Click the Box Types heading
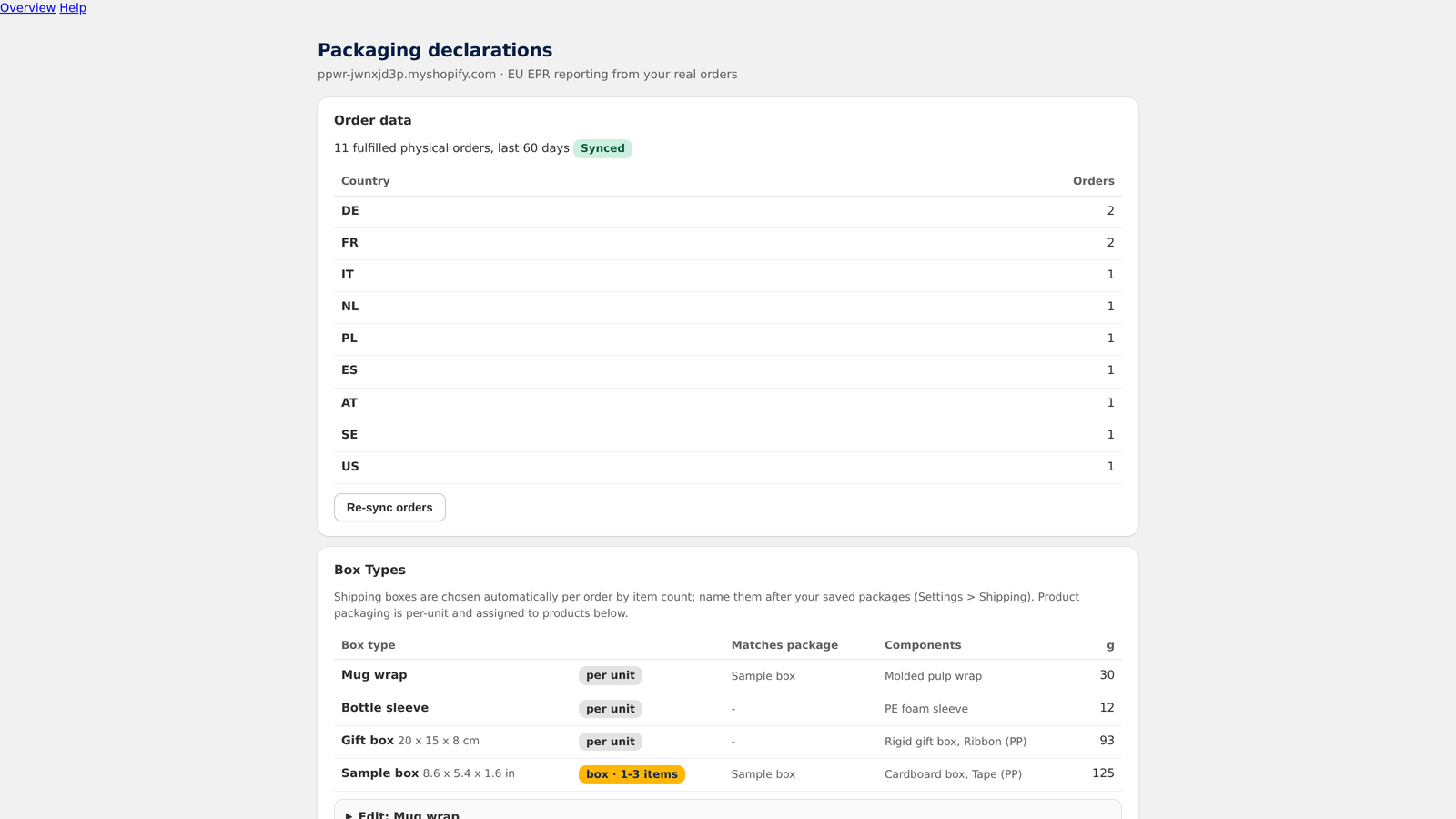The width and height of the screenshot is (1456, 819). click(x=369, y=570)
